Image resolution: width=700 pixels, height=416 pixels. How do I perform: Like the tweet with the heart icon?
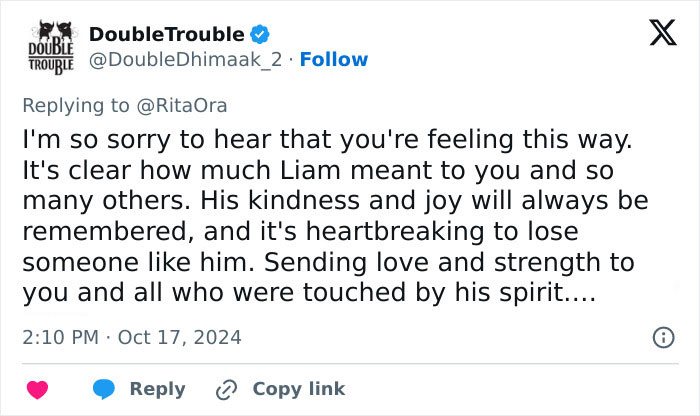coord(37,389)
